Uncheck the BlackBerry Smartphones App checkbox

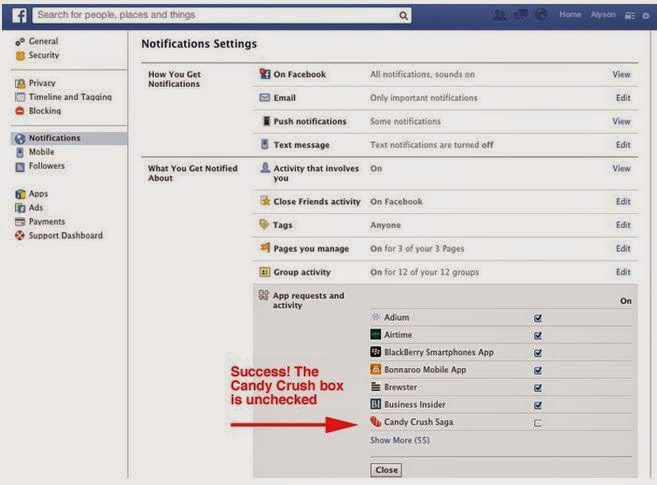pos(538,353)
